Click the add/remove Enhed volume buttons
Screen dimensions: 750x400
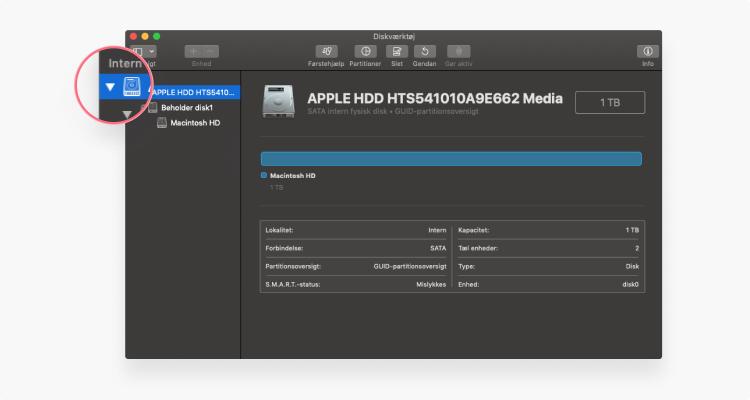pyautogui.click(x=202, y=51)
